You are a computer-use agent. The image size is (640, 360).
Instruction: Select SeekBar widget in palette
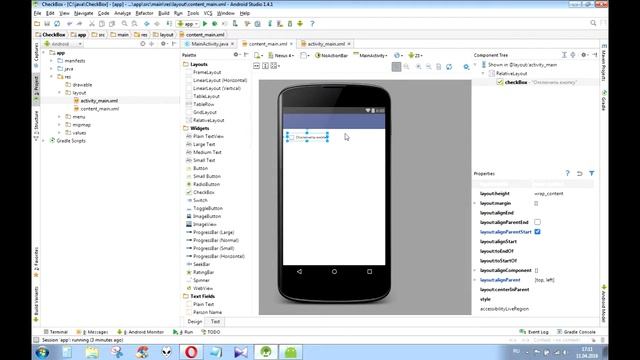coord(202,264)
